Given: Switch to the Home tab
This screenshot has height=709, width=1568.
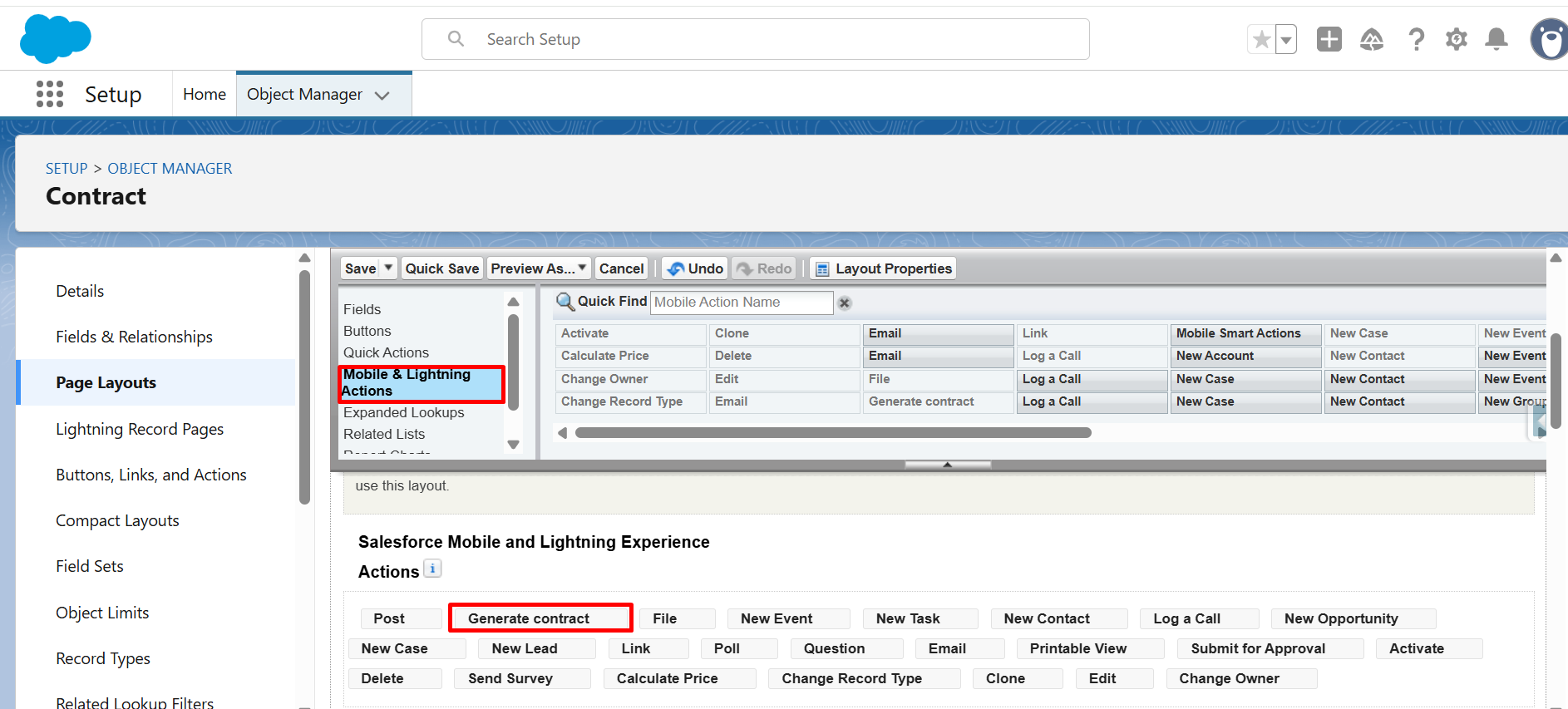Looking at the screenshot, I should (x=204, y=94).
